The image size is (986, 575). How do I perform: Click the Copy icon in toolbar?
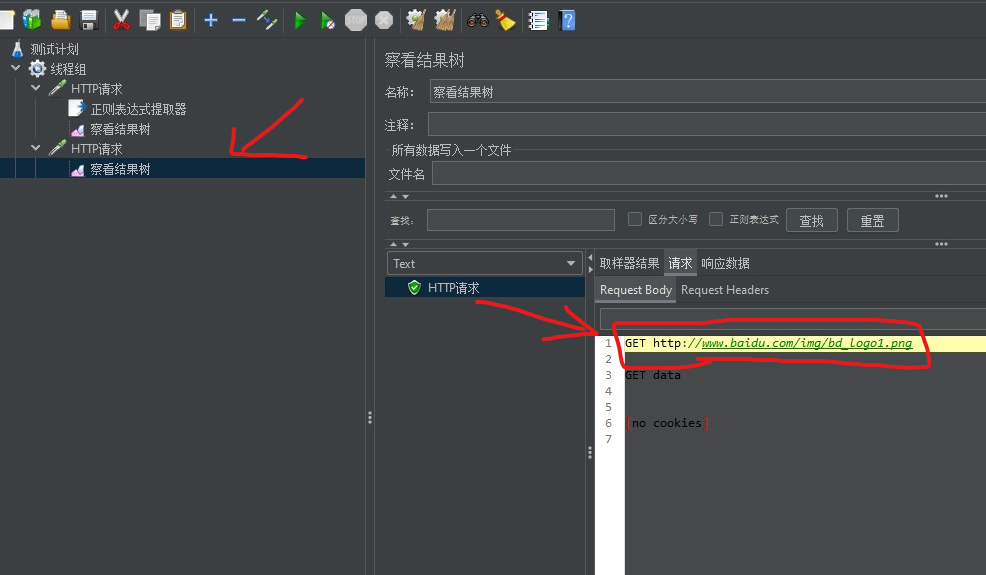[x=150, y=20]
